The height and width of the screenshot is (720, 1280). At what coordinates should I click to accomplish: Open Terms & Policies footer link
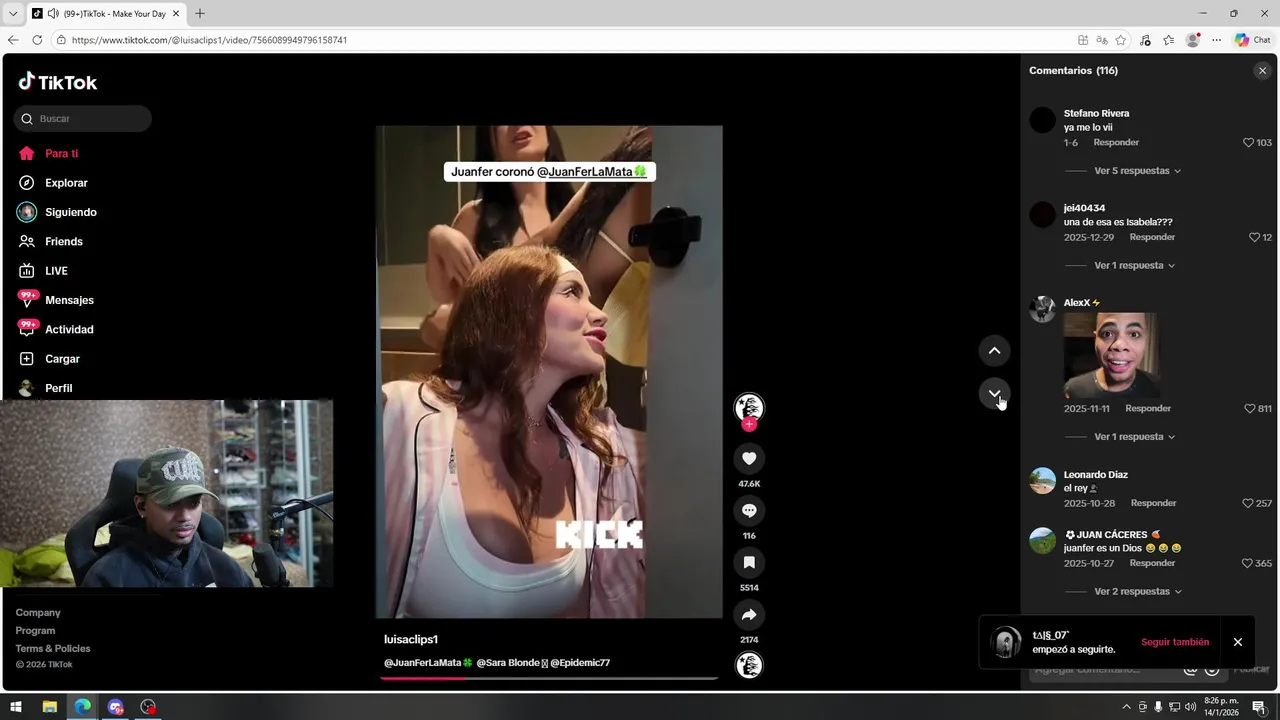(53, 648)
